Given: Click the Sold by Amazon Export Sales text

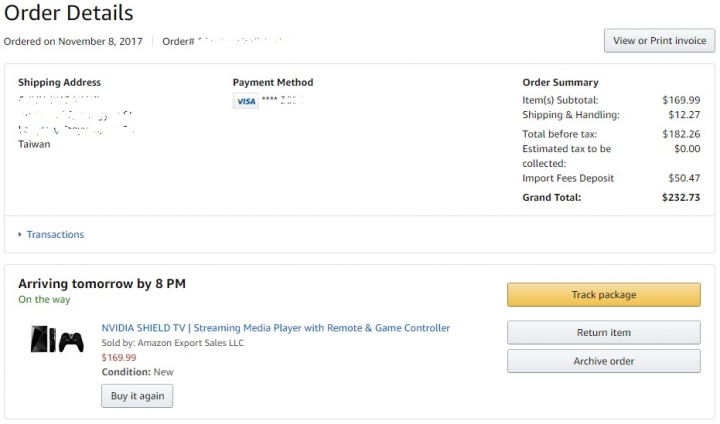Looking at the screenshot, I should click(173, 343).
